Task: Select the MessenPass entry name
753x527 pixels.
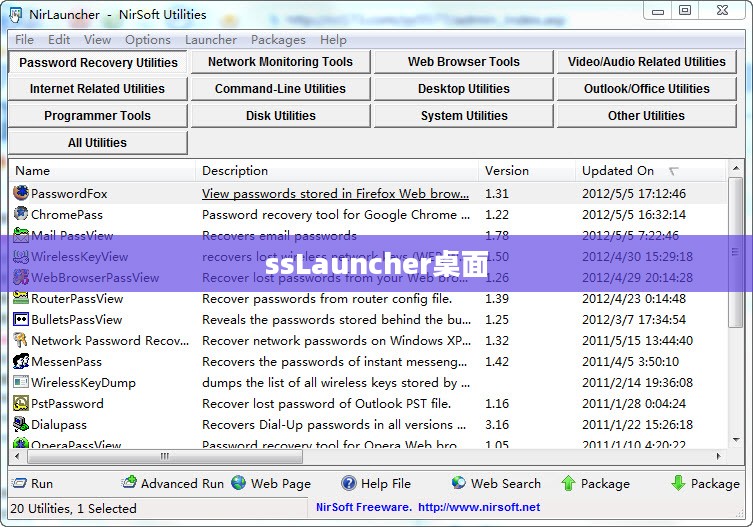Action: coord(66,361)
